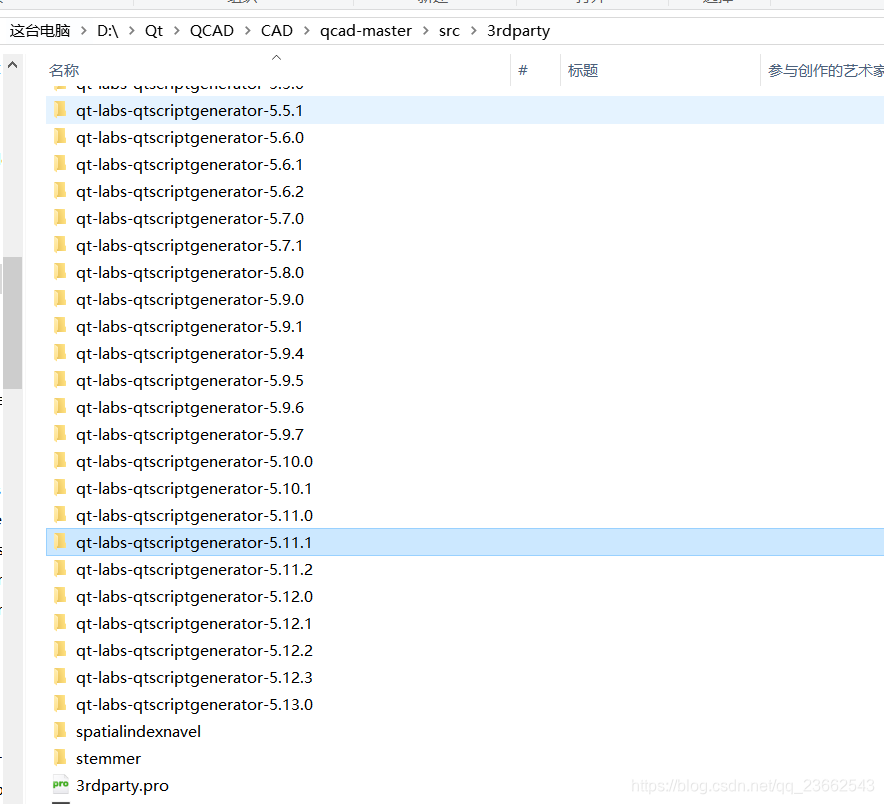Expand dropdown chevron after QCAD breadcrumb
This screenshot has height=804, width=884.
pyautogui.click(x=247, y=31)
